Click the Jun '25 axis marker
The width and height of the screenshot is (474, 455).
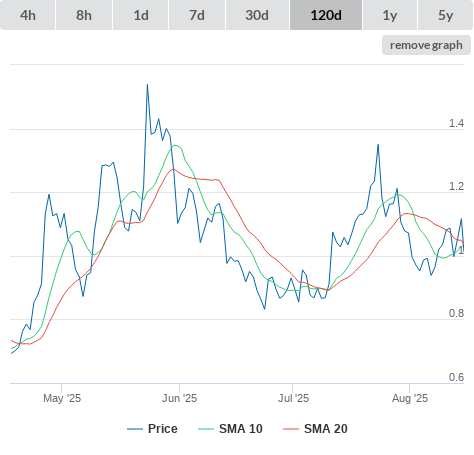(179, 398)
